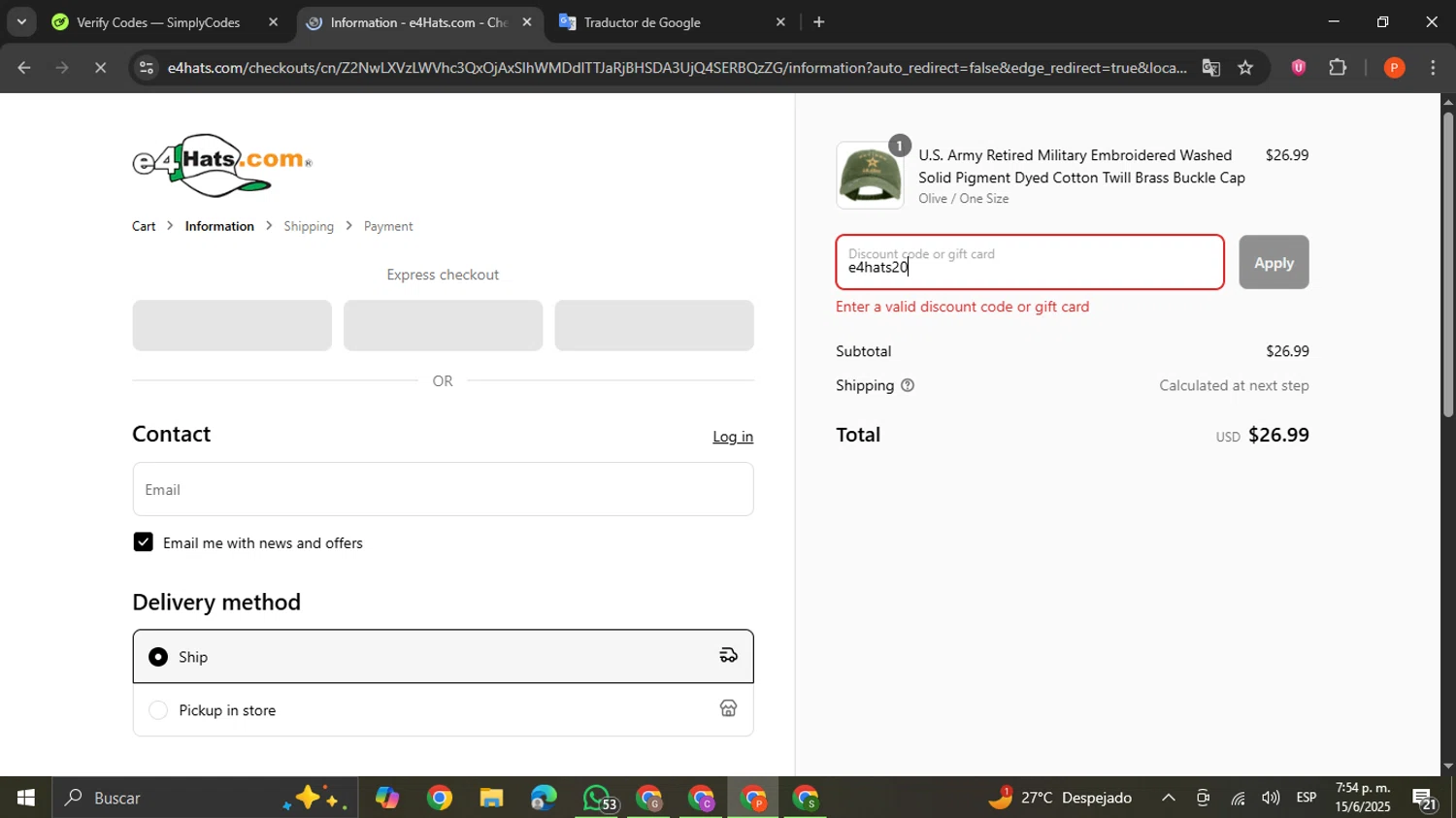Click the shipping help question mark icon
Image resolution: width=1456 pixels, height=818 pixels.
(x=908, y=385)
